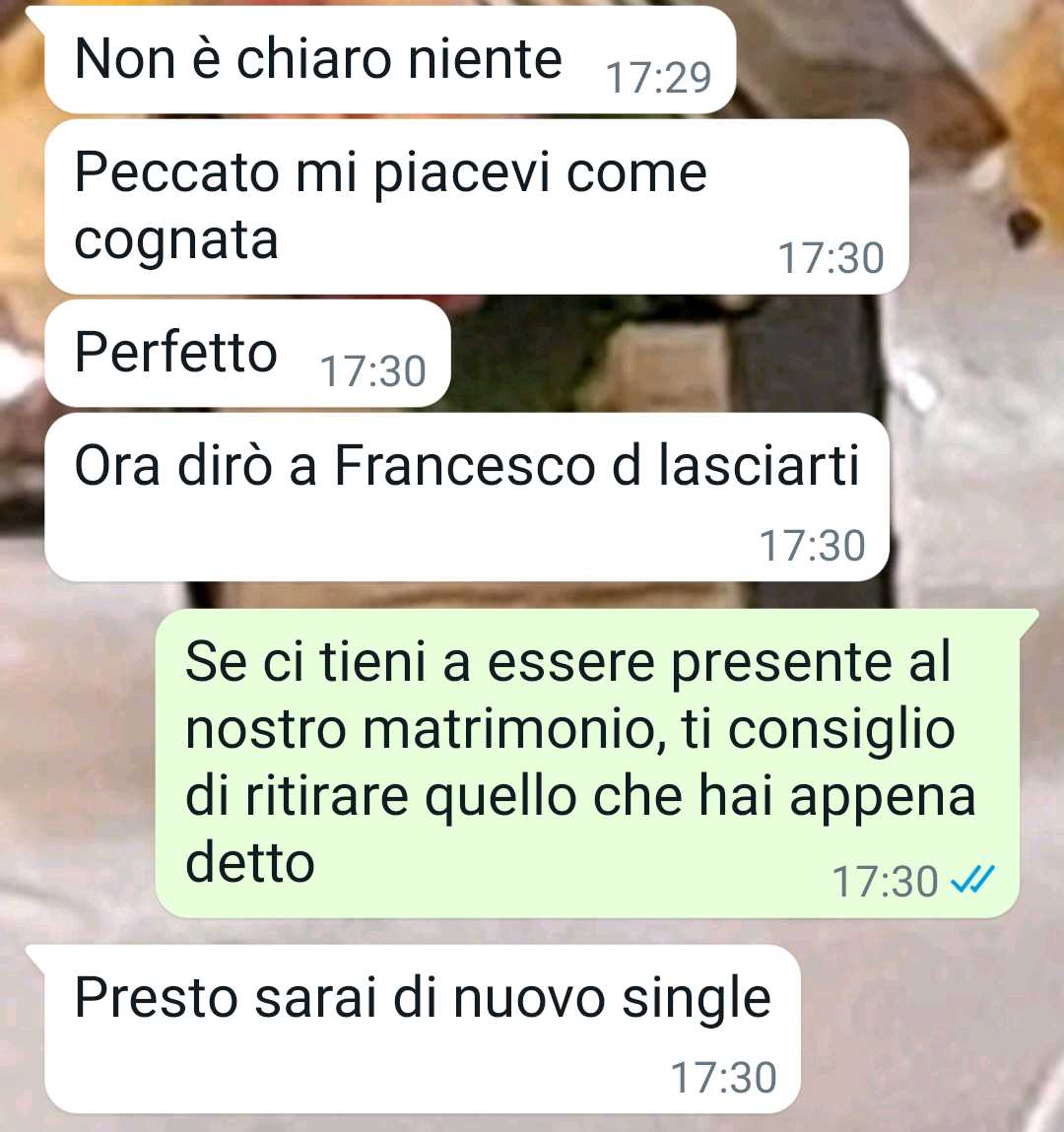
Task: Select the 'Ora dirò a Francesco' message
Action: [x=467, y=497]
